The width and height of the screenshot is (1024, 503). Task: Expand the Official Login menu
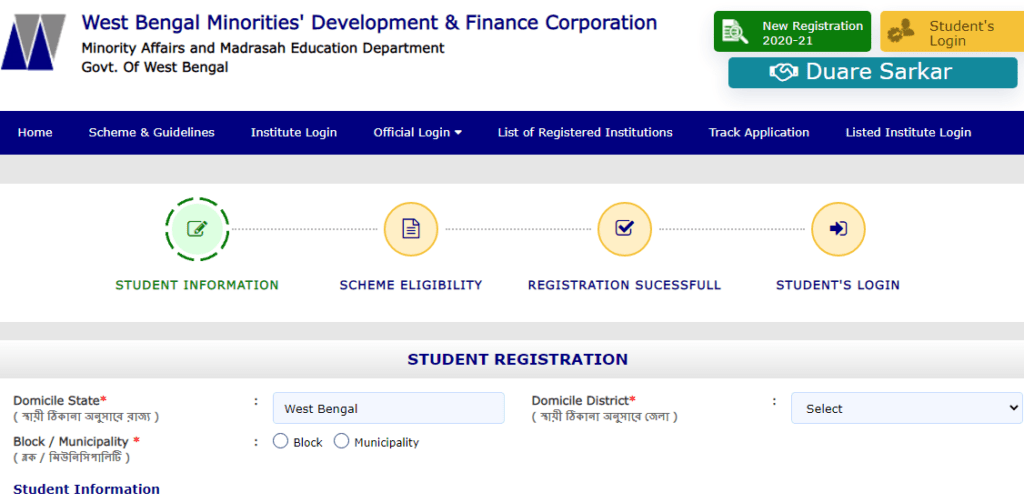tap(417, 133)
